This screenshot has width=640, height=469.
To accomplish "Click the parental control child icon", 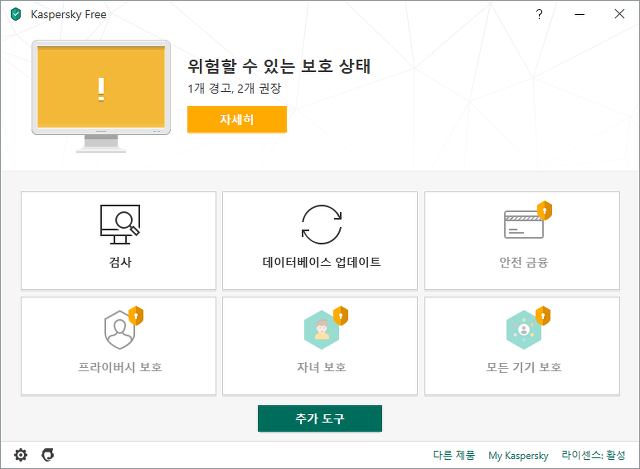I will coord(322,330).
